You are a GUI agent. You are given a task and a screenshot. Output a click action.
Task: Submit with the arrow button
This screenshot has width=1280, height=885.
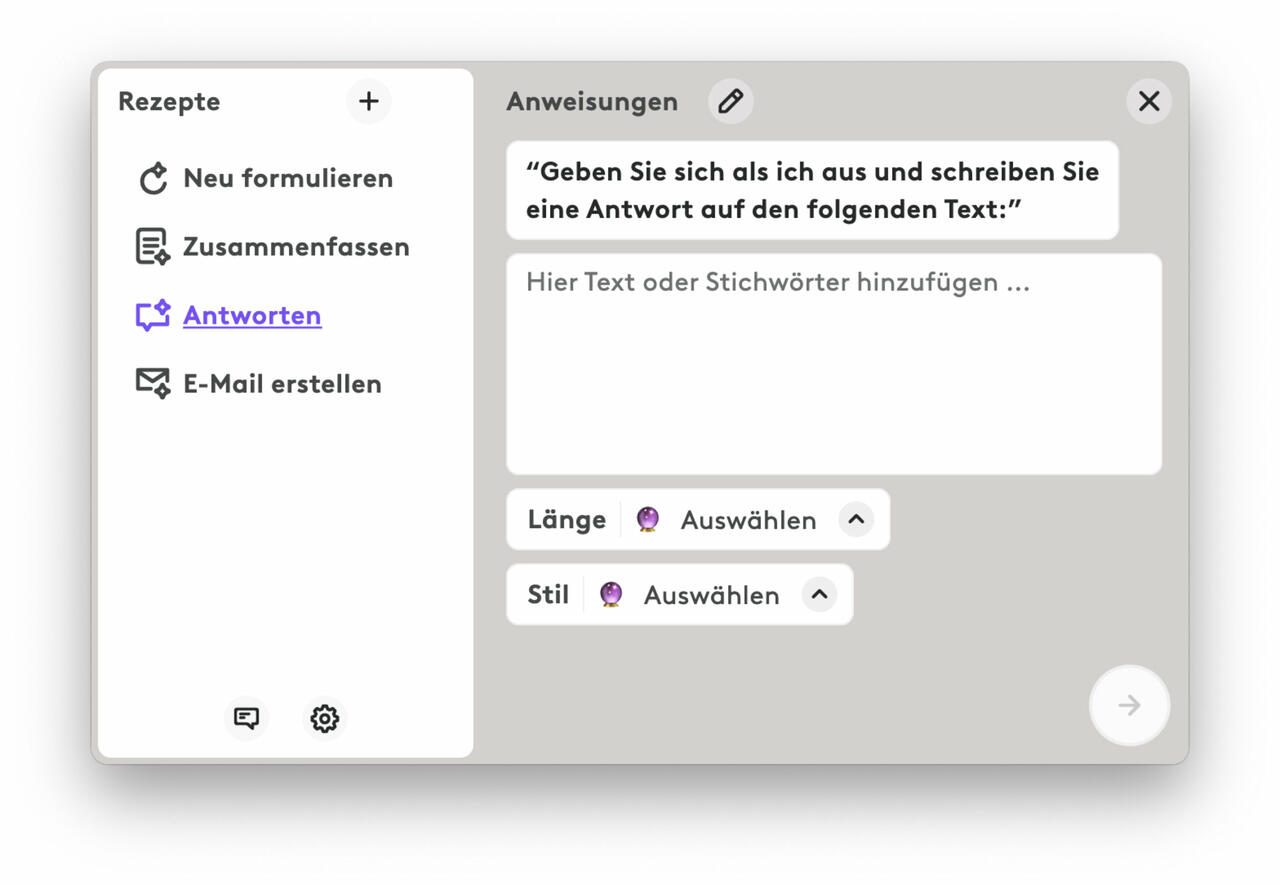click(1129, 706)
